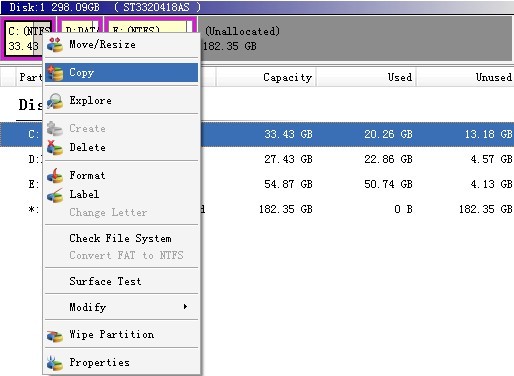
Task: Click the Wipe Partition icon
Action: 55,335
